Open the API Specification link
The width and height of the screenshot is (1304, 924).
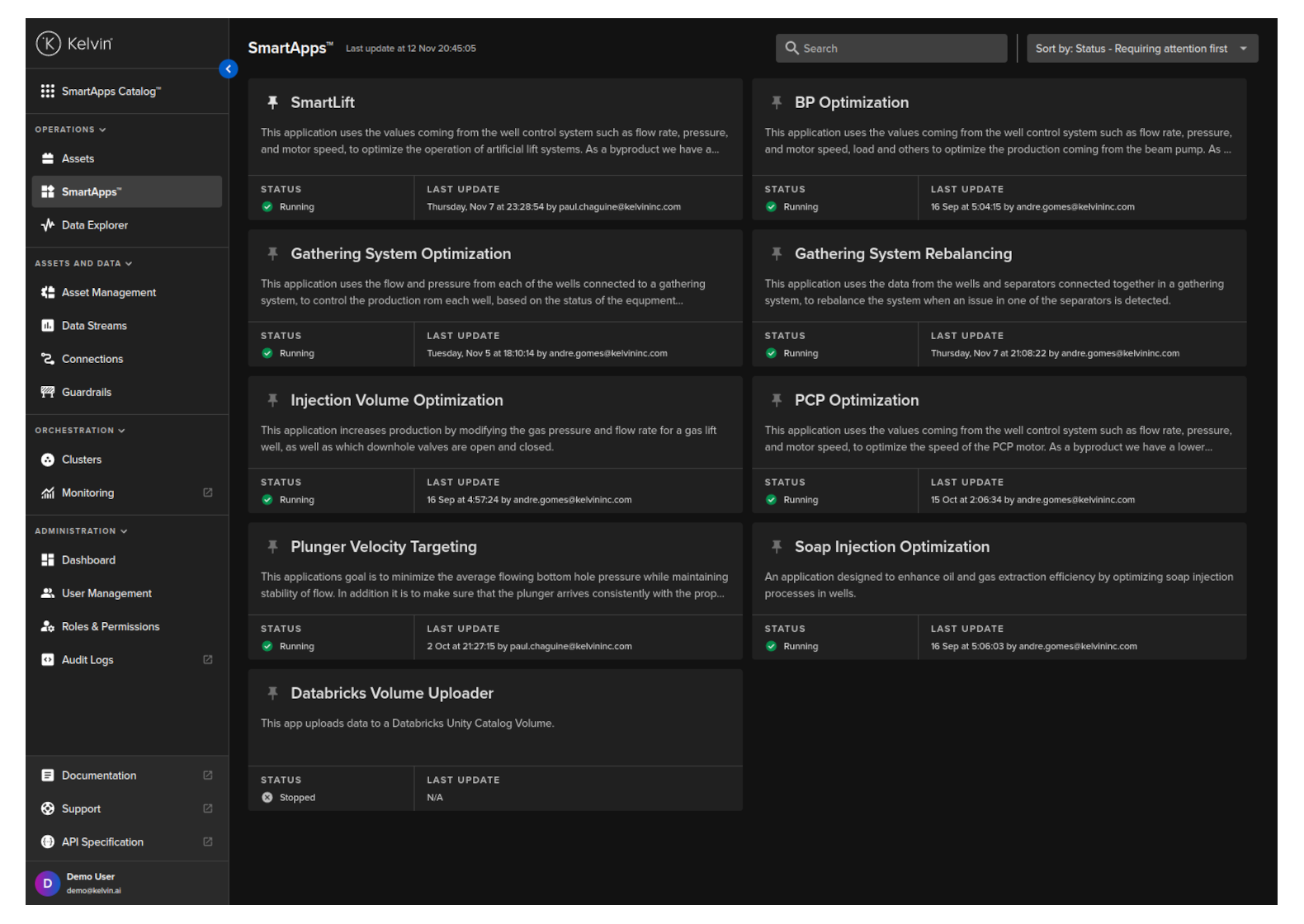point(102,842)
